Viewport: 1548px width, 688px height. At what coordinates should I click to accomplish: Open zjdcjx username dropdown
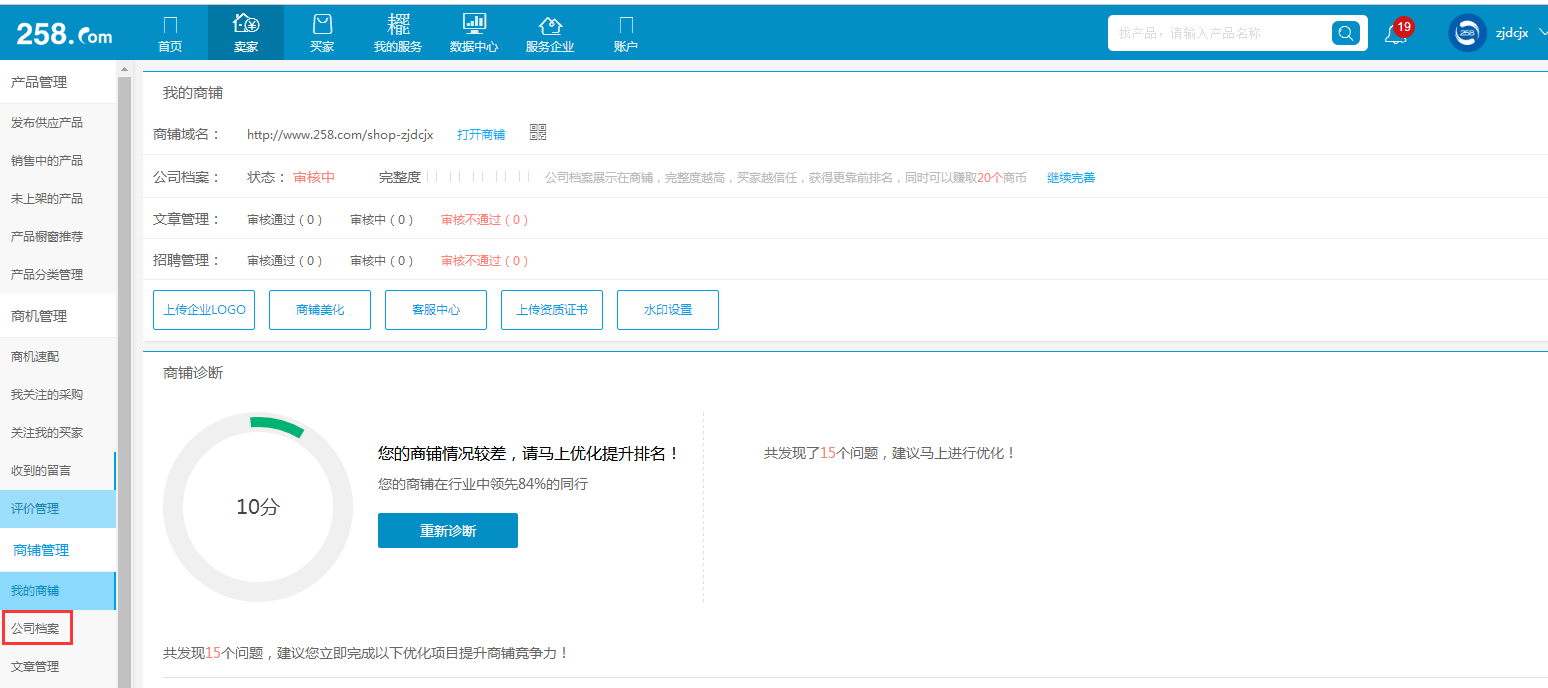[x=1520, y=33]
